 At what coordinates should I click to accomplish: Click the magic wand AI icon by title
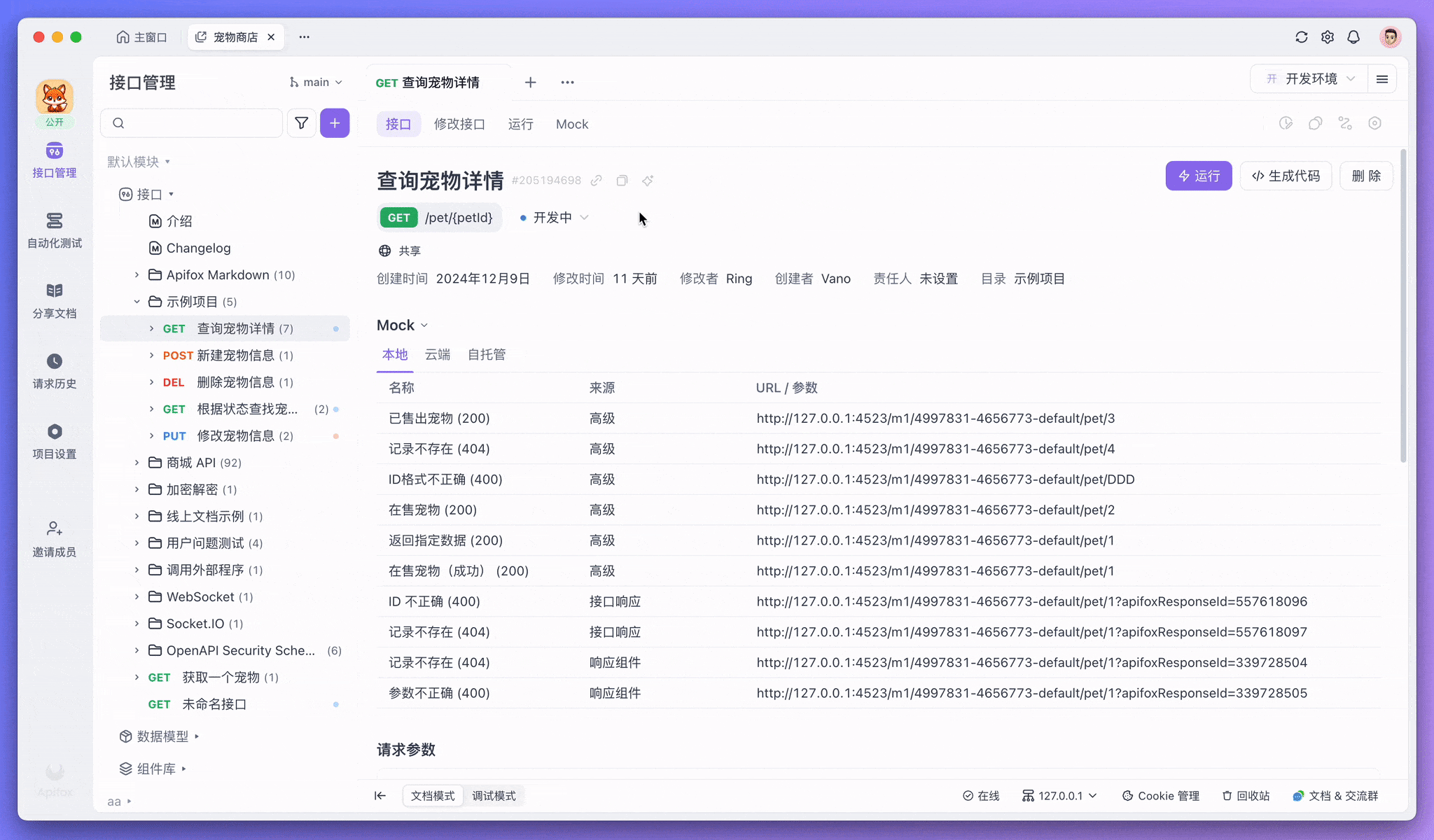point(648,181)
